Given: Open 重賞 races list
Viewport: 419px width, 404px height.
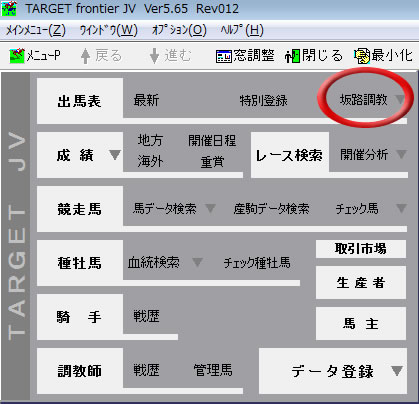Looking at the screenshot, I should point(212,162).
